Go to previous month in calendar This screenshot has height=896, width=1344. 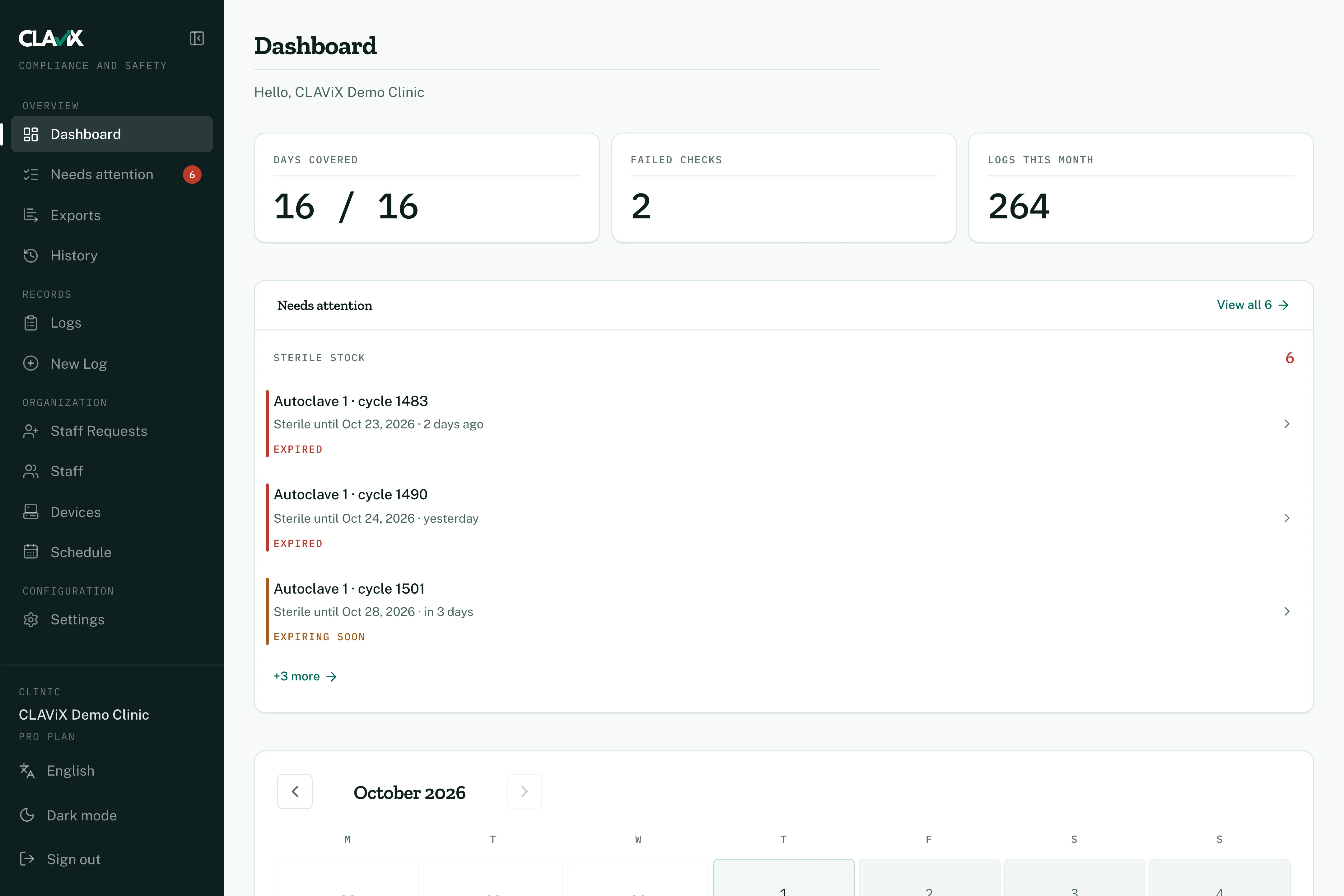point(295,791)
